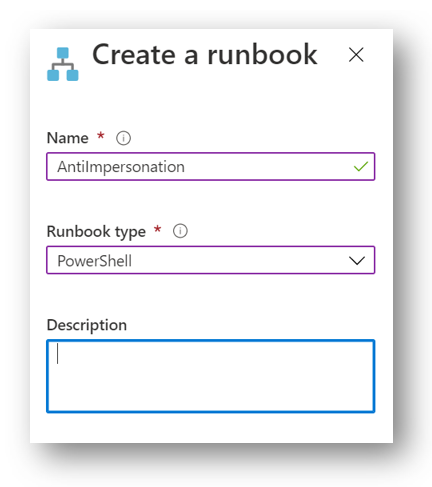Open the PowerShell runbook type combo box
The width and height of the screenshot is (432, 487).
coord(211,260)
